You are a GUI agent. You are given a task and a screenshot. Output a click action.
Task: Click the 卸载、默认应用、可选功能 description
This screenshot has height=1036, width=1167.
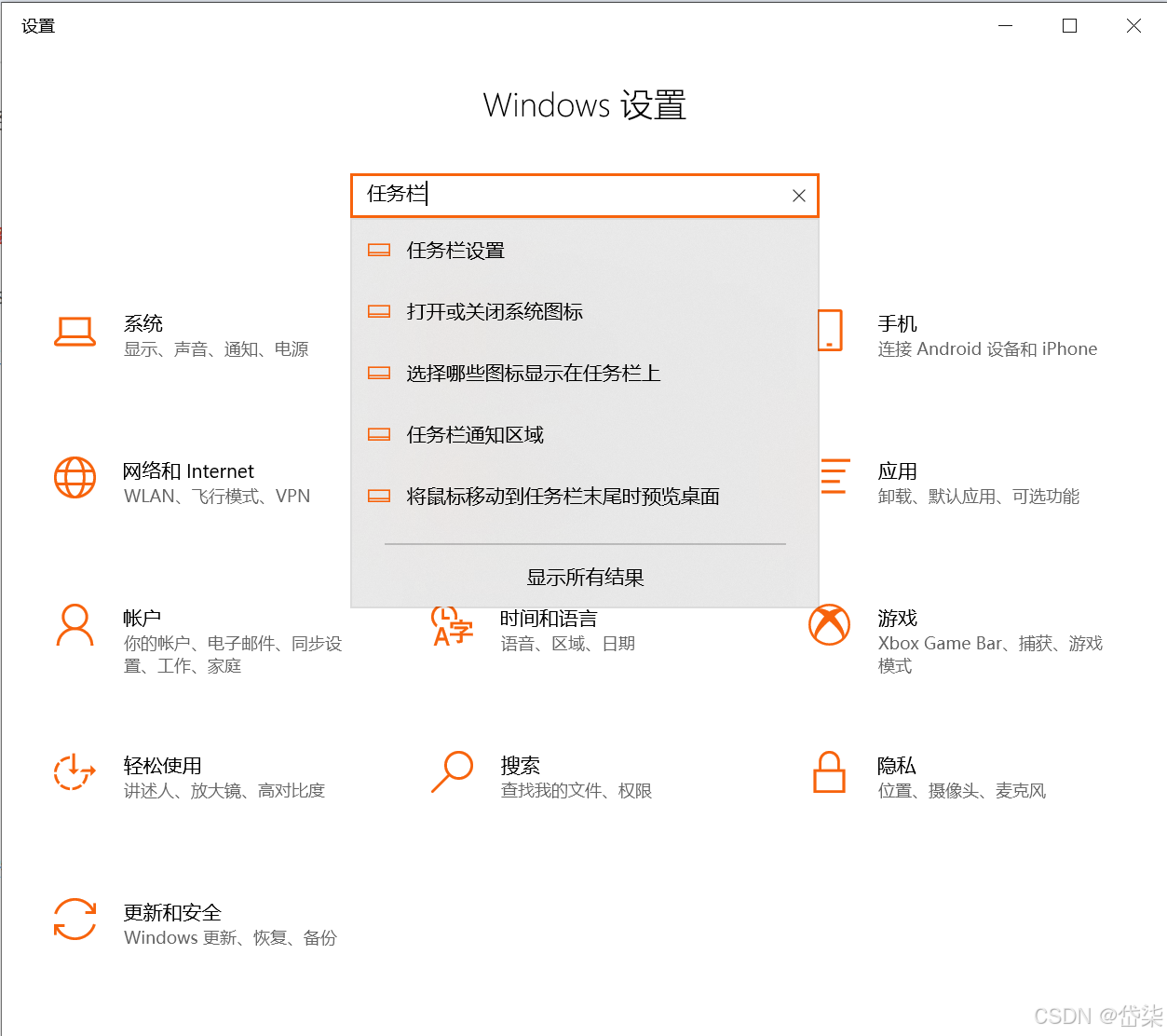[979, 497]
